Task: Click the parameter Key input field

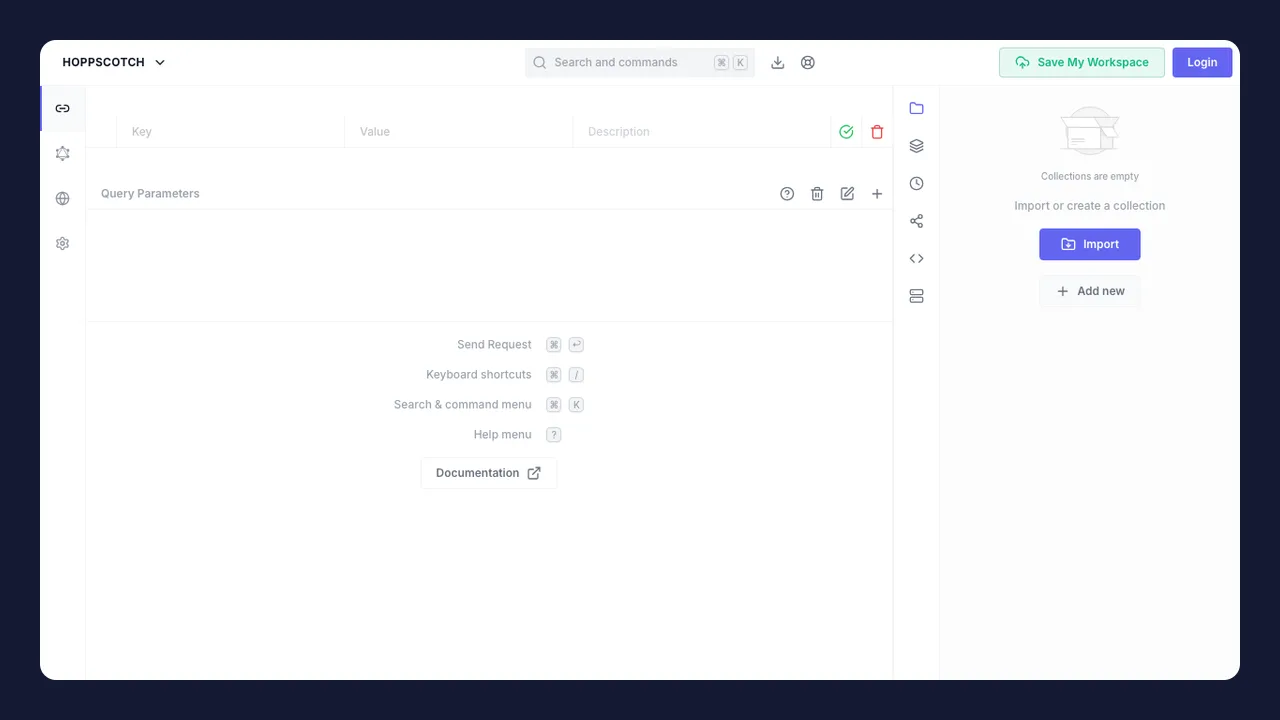Action: 231,131
